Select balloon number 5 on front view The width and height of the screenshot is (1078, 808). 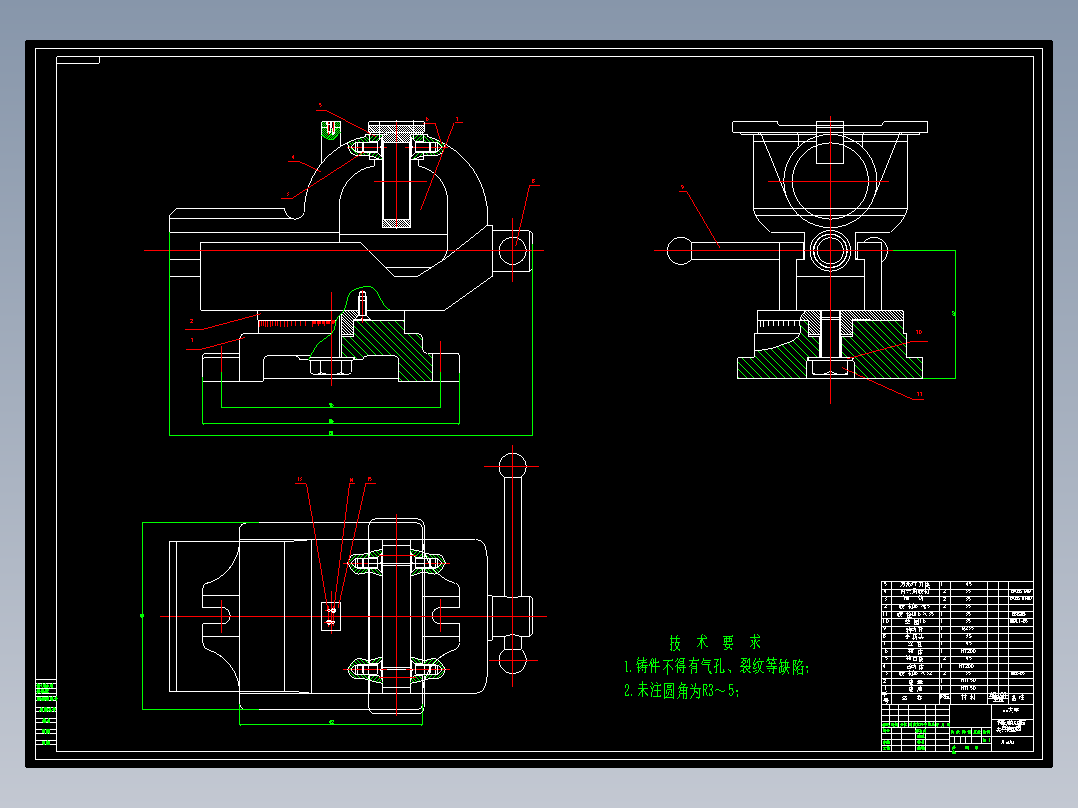[x=320, y=105]
